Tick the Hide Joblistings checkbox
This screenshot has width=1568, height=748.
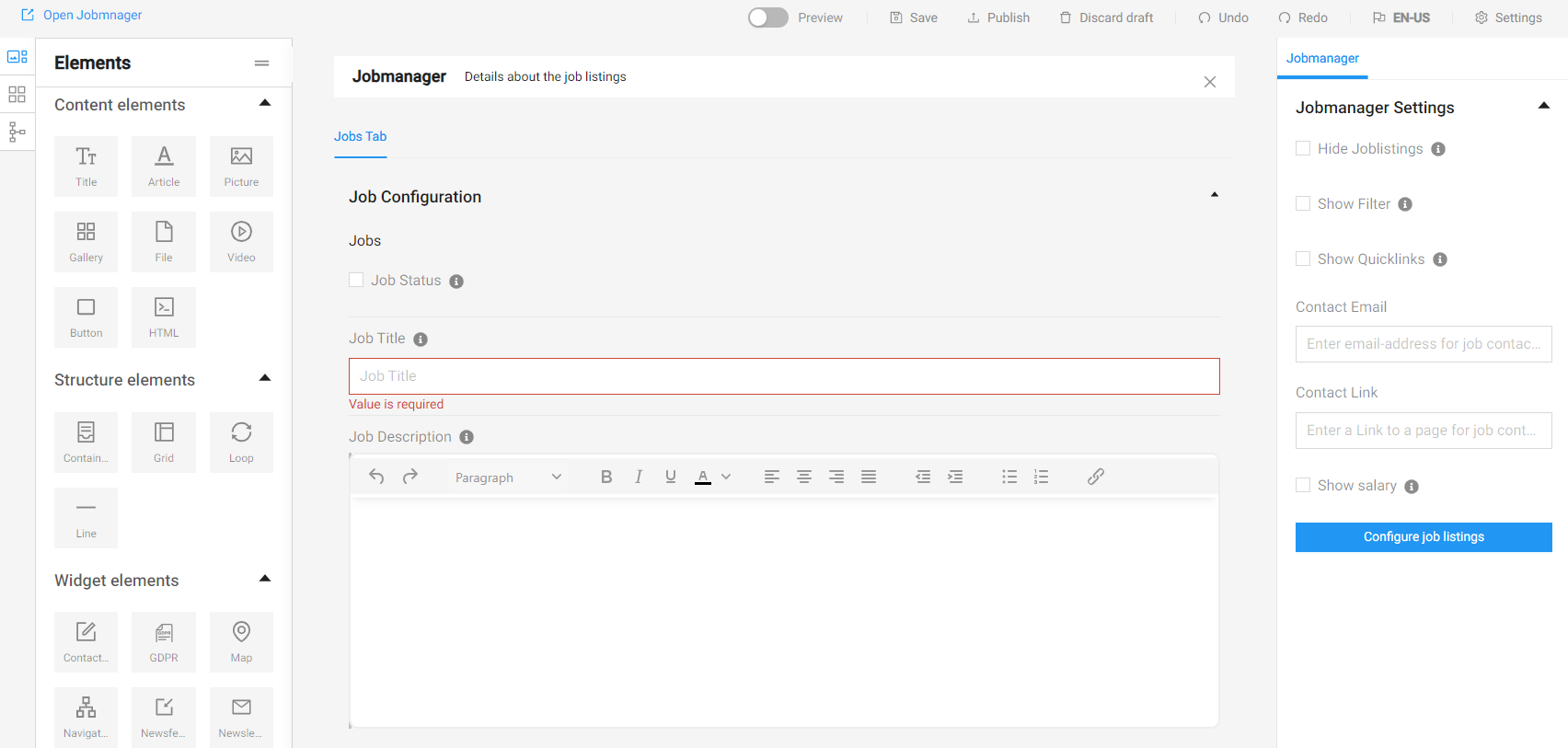1303,149
